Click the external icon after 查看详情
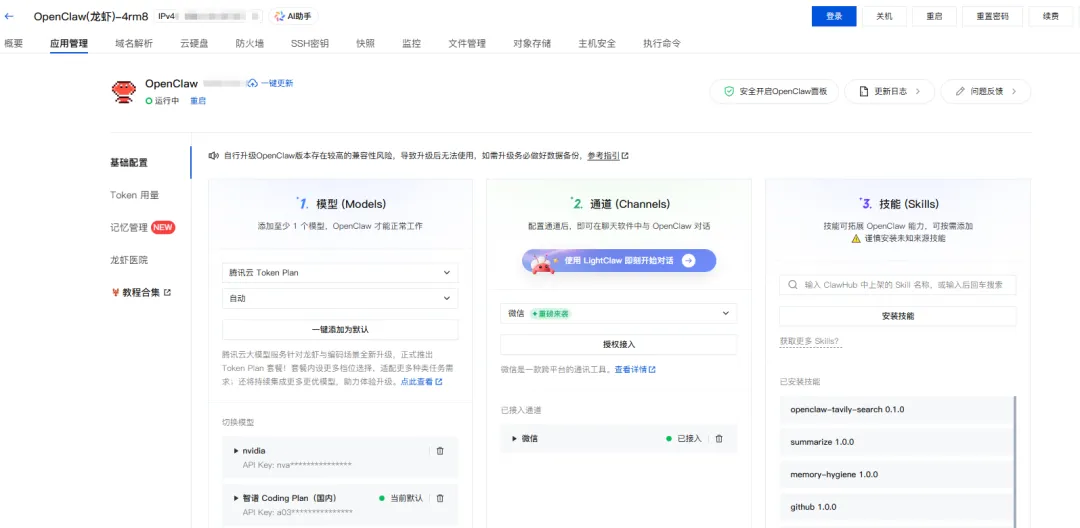Viewport: 1080px width, 528px height. (x=652, y=370)
